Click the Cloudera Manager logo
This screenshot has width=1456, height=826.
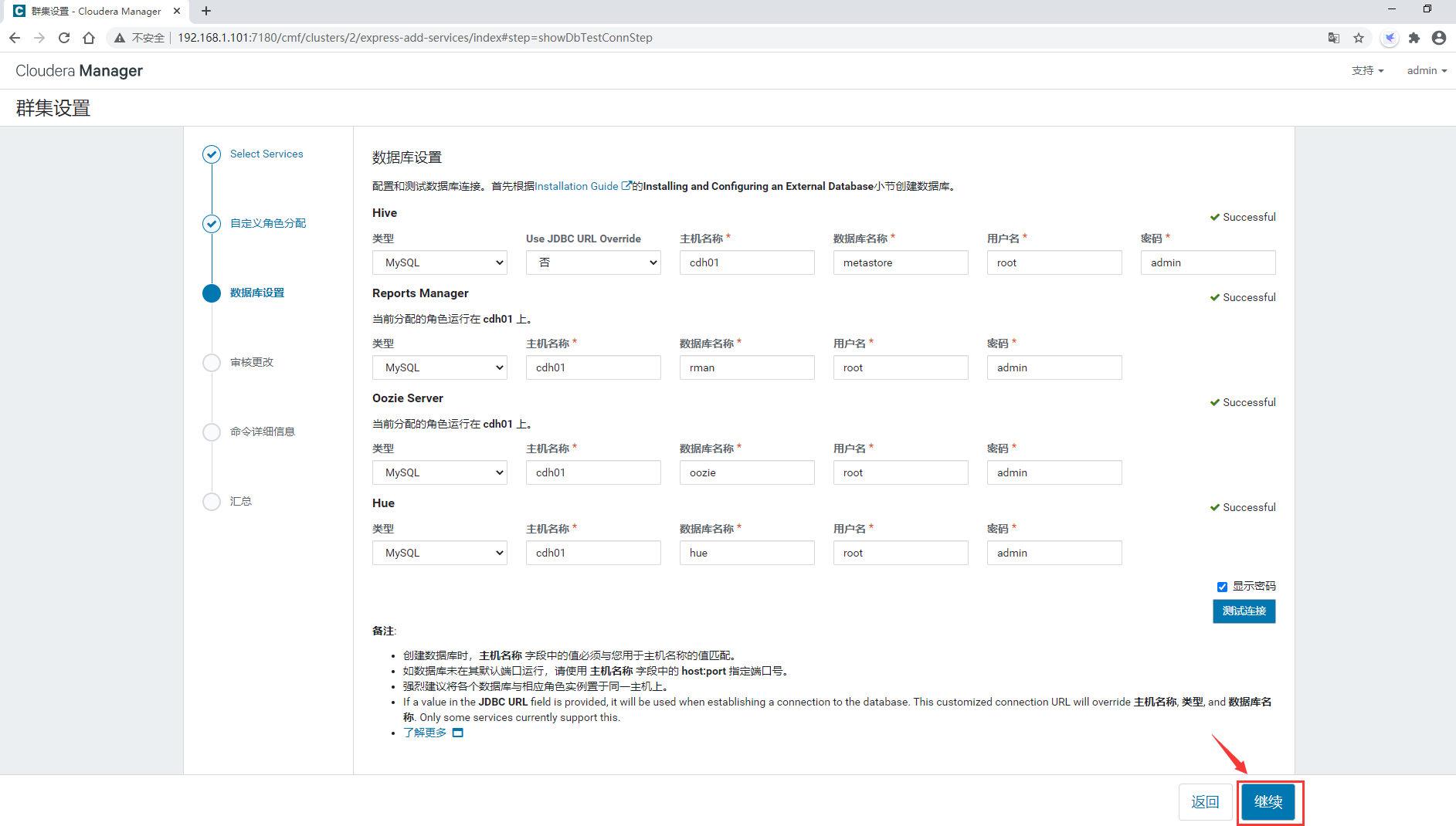80,71
